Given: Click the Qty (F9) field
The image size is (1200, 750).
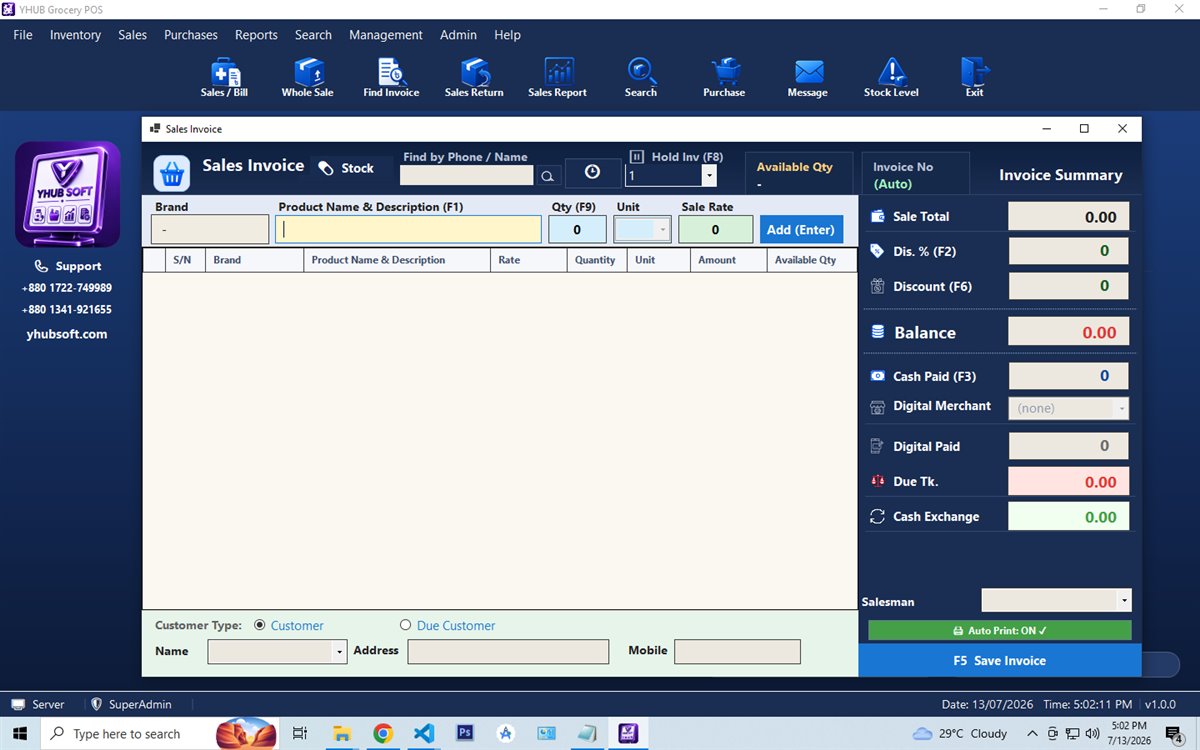Looking at the screenshot, I should [577, 230].
